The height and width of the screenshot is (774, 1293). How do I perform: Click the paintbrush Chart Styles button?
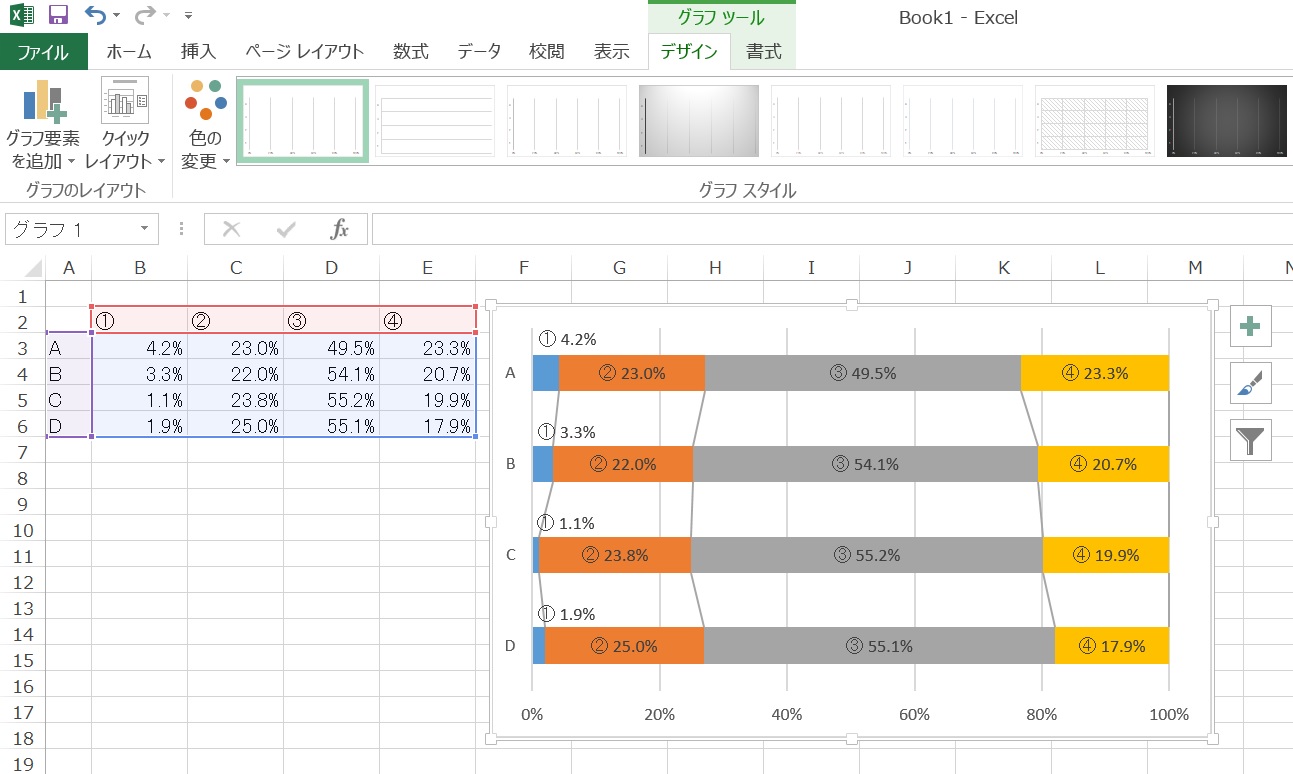[1250, 384]
